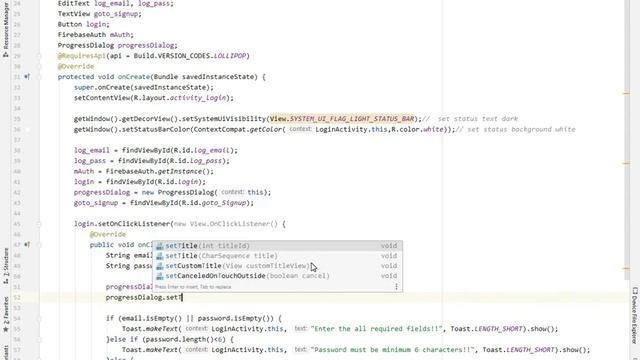Screen dimensions: 640x360
Task: Click the 'context:' hint in new ProgressDialog
Action: [232, 192]
